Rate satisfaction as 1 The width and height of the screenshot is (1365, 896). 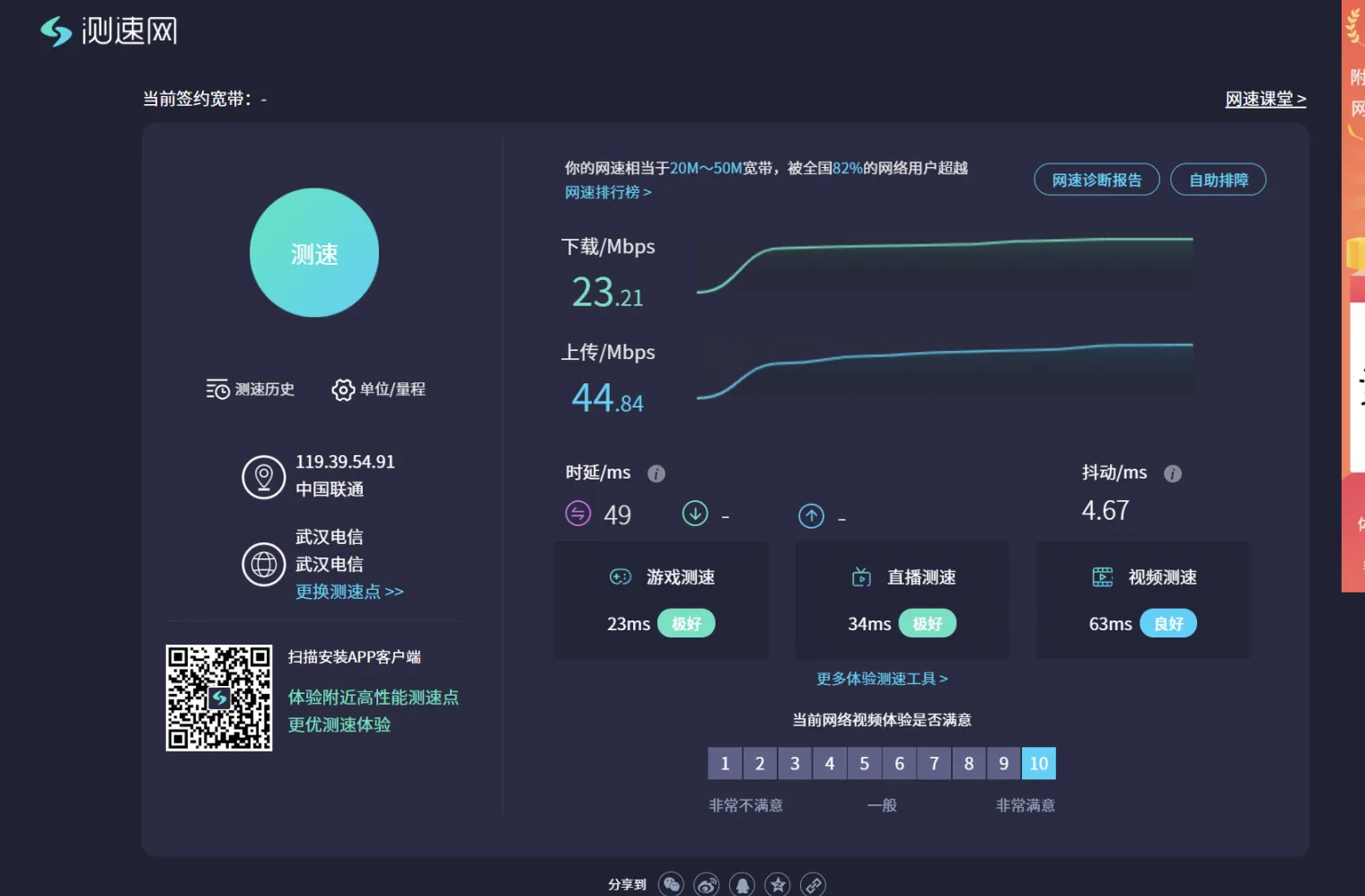pyautogui.click(x=725, y=763)
